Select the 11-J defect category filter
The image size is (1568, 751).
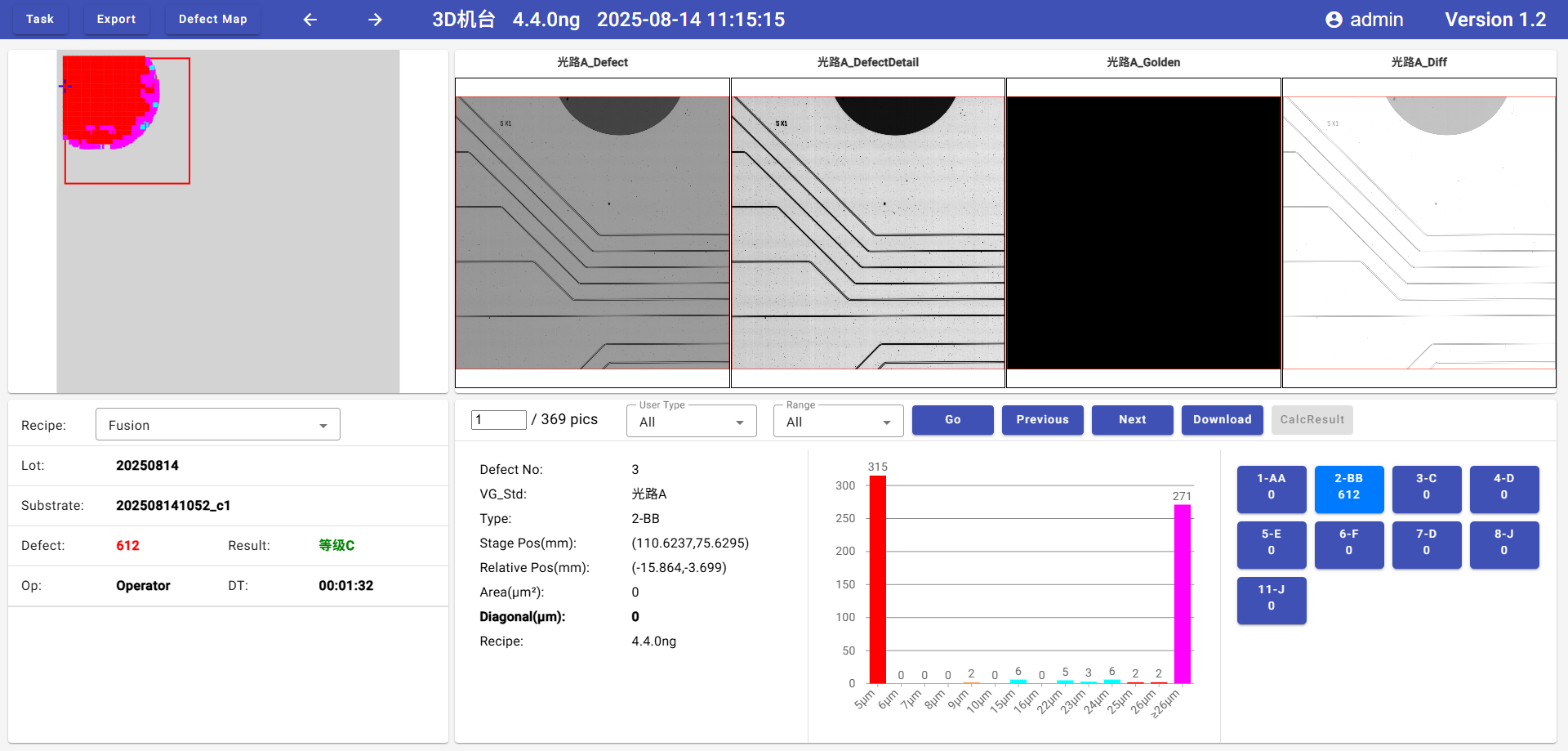click(x=1271, y=598)
